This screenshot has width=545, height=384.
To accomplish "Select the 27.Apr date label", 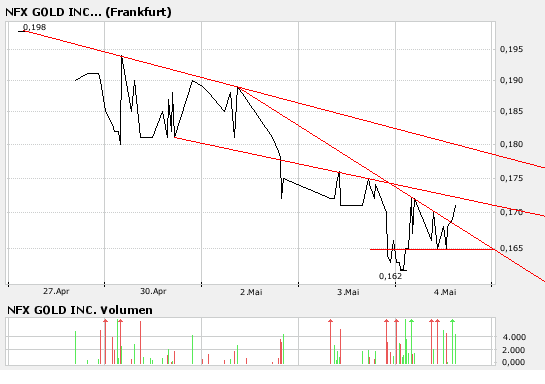I will 56,291.
